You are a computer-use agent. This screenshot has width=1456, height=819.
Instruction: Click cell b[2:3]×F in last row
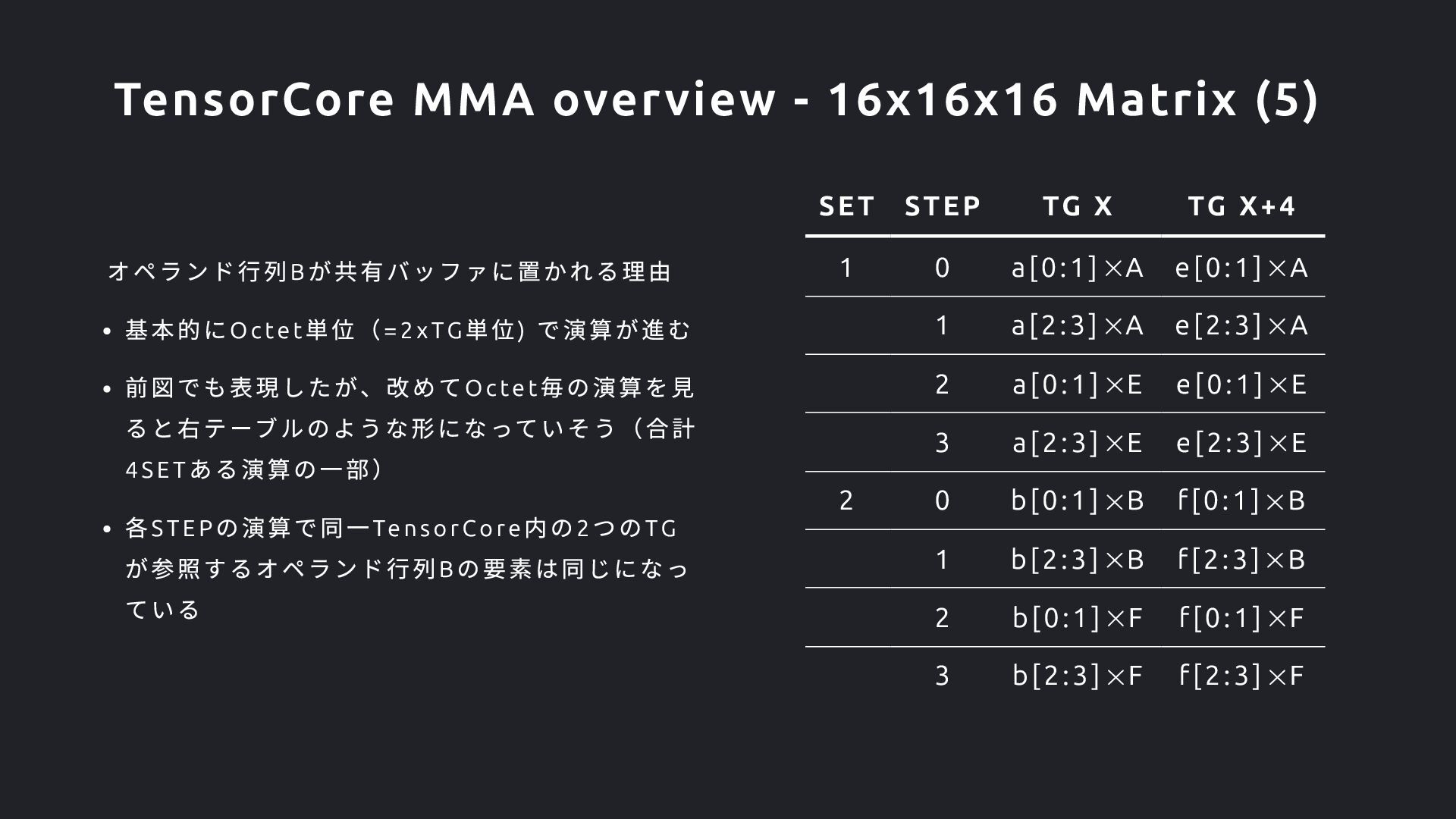click(1078, 675)
